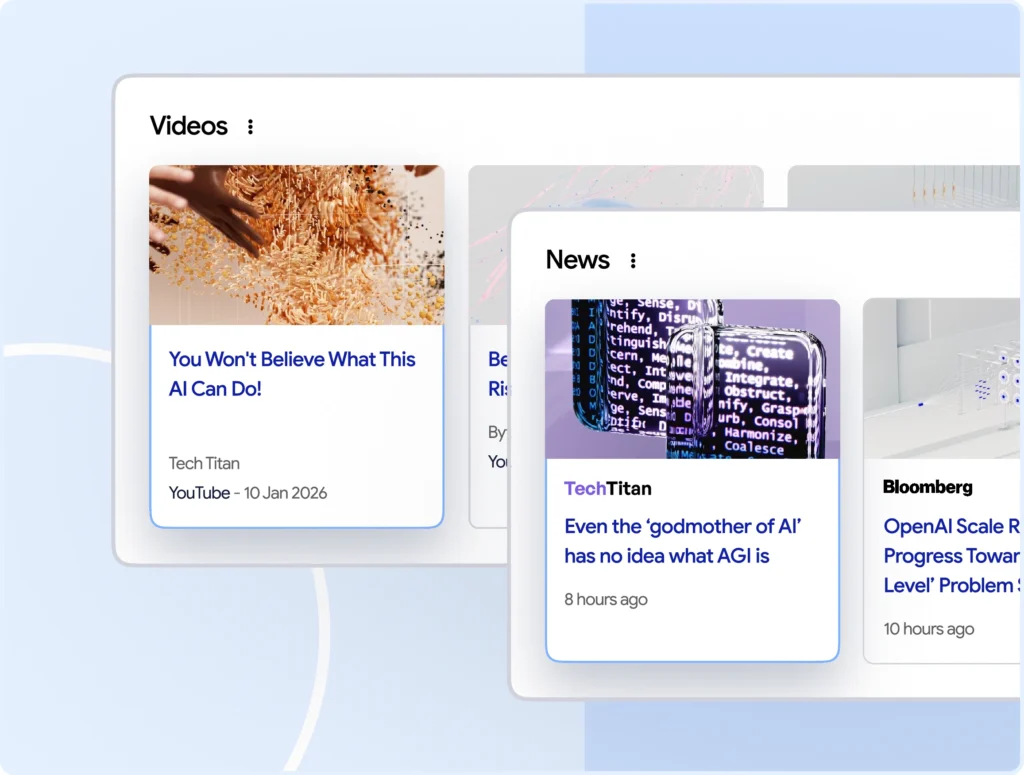
Task: Open the white room Bloomberg news thumbnail
Action: (x=942, y=379)
